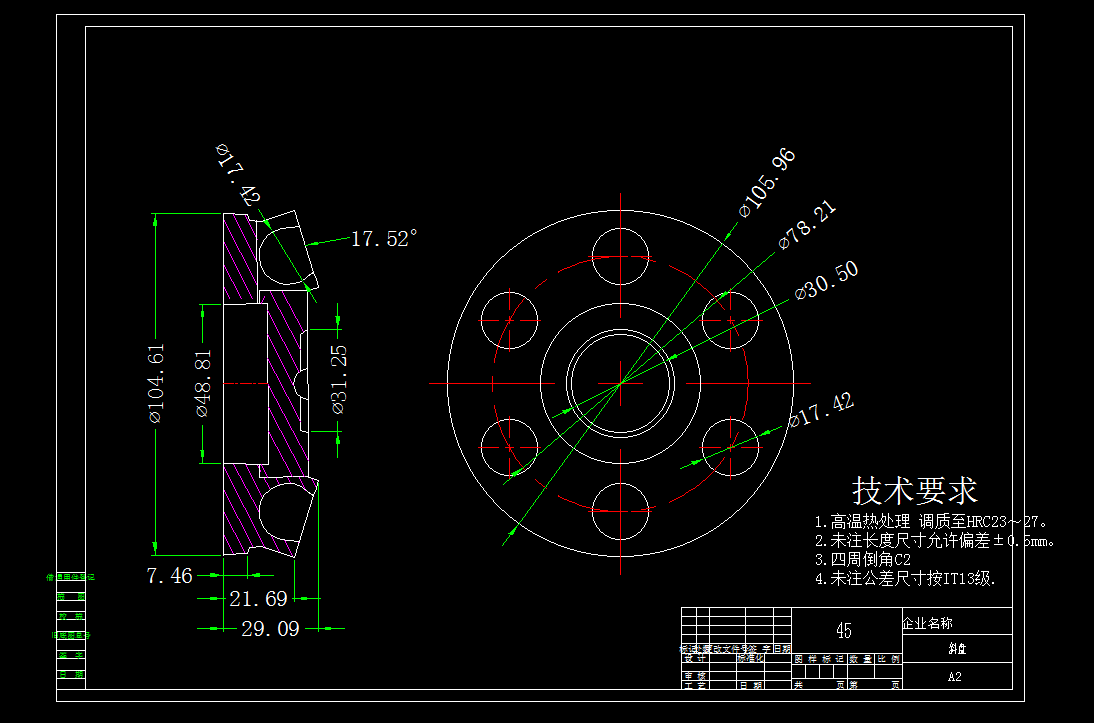Click the material value 45 in title block
The width and height of the screenshot is (1094, 723).
click(x=844, y=631)
